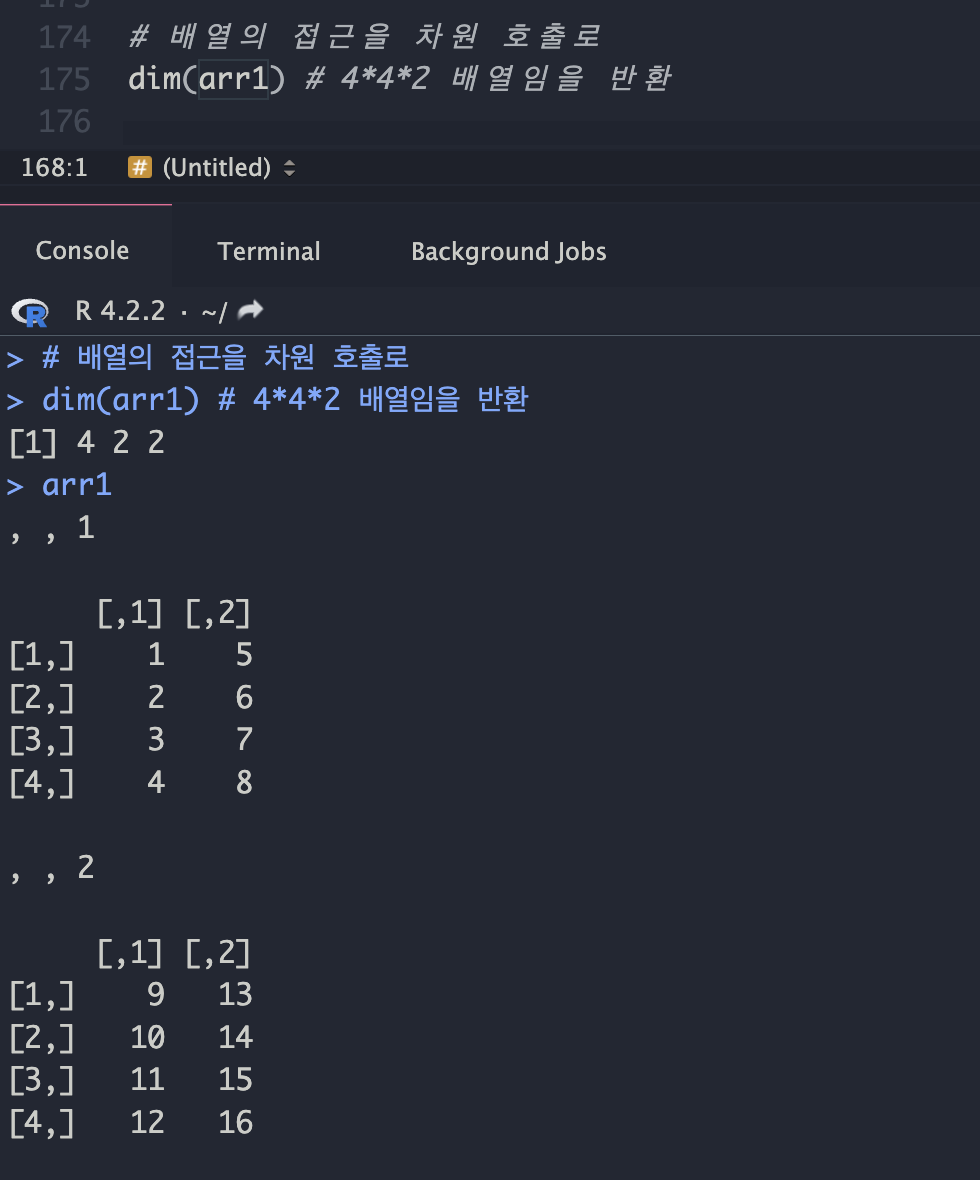Click value 9 in the second slice
980x1180 pixels.
point(156,995)
